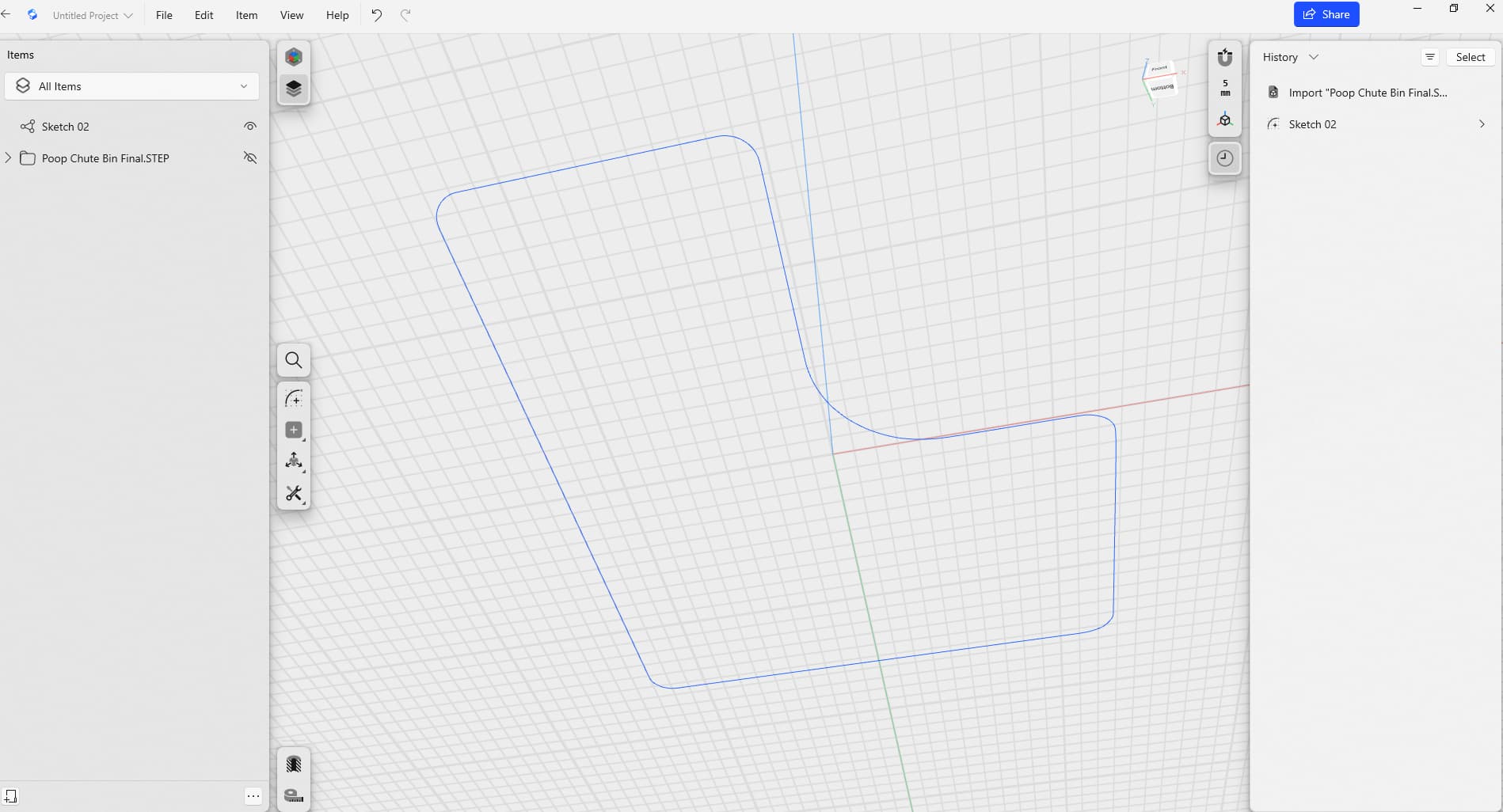
Task: Minimize the application window
Action: (x=1417, y=9)
